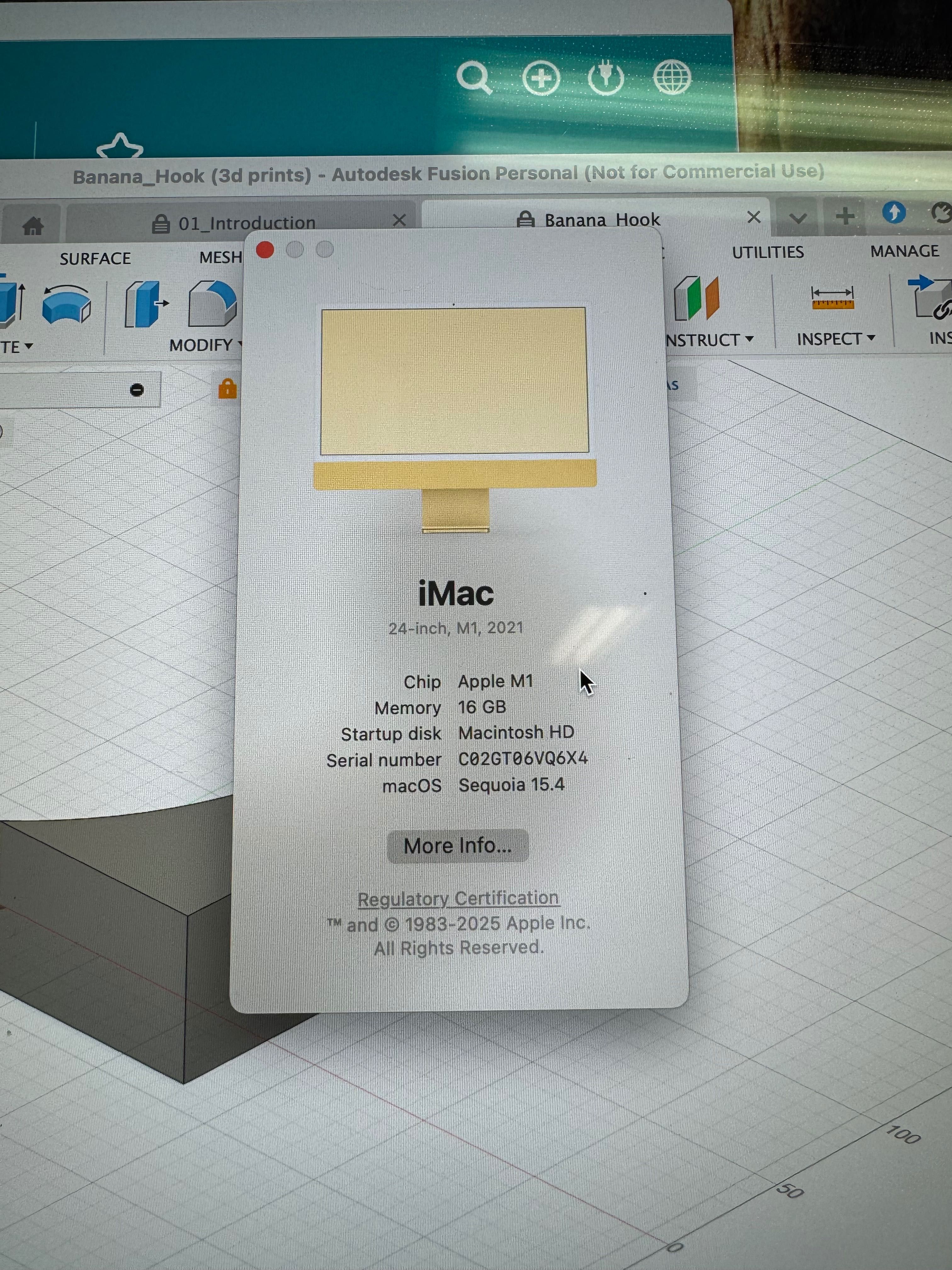This screenshot has width=952, height=1270.
Task: Collapse the browser panel minus button
Action: [137, 390]
